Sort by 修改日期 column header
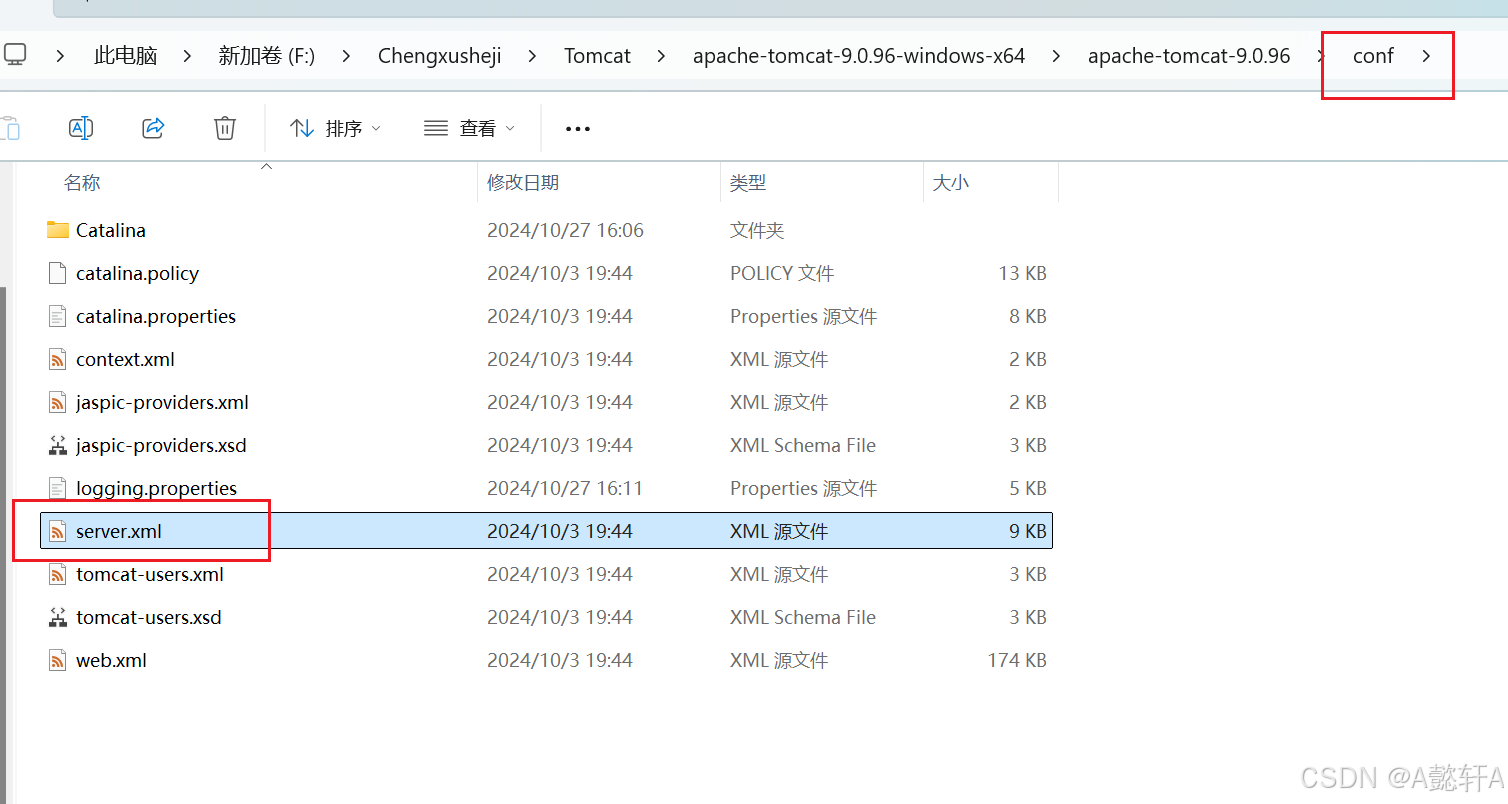 tap(523, 183)
